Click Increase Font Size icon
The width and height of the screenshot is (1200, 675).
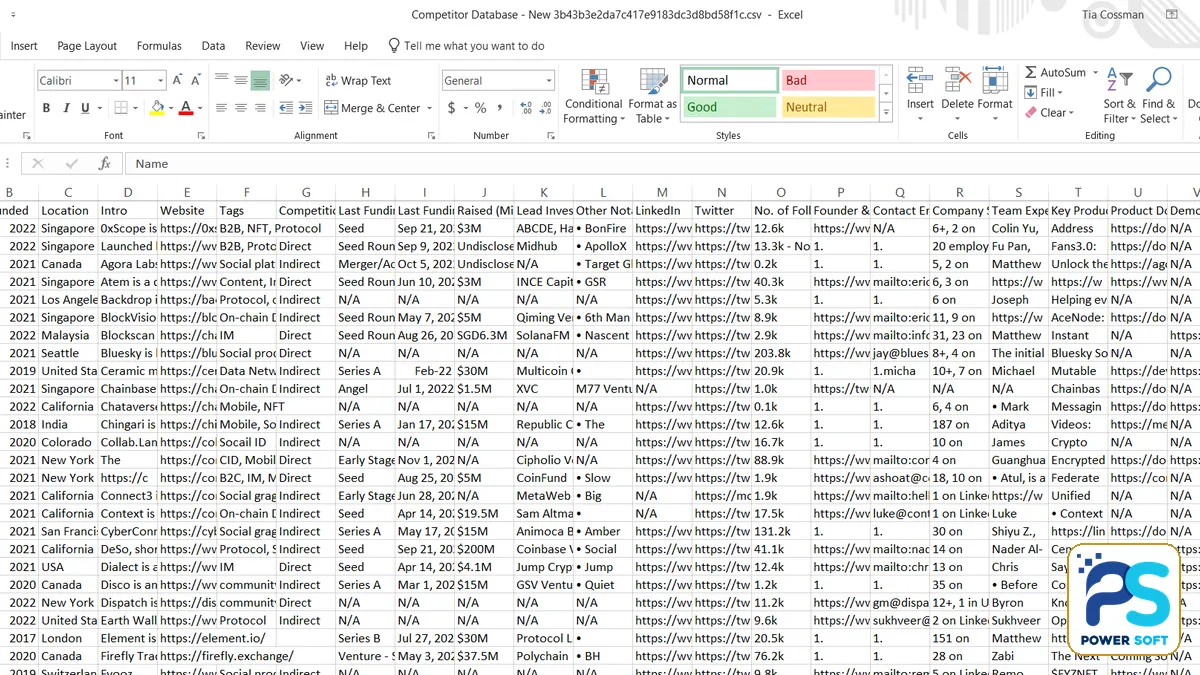pyautogui.click(x=178, y=80)
